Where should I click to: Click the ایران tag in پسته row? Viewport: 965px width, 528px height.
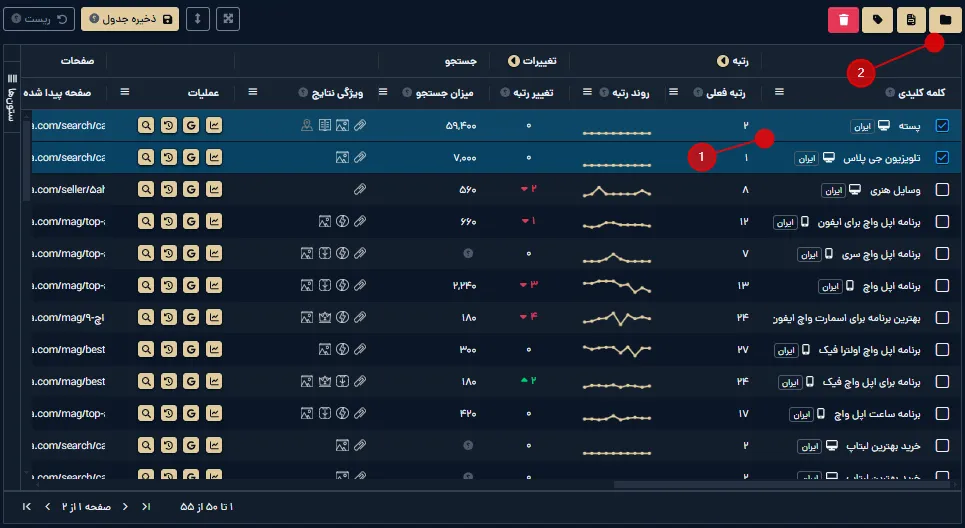[x=862, y=126]
